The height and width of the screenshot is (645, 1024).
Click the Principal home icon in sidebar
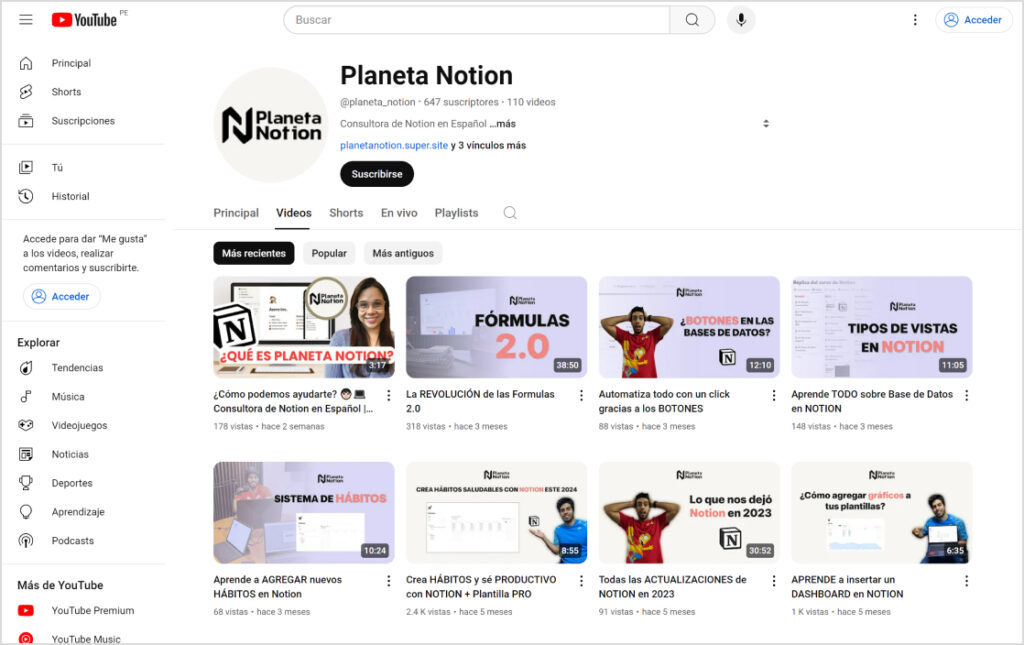click(x=25, y=63)
